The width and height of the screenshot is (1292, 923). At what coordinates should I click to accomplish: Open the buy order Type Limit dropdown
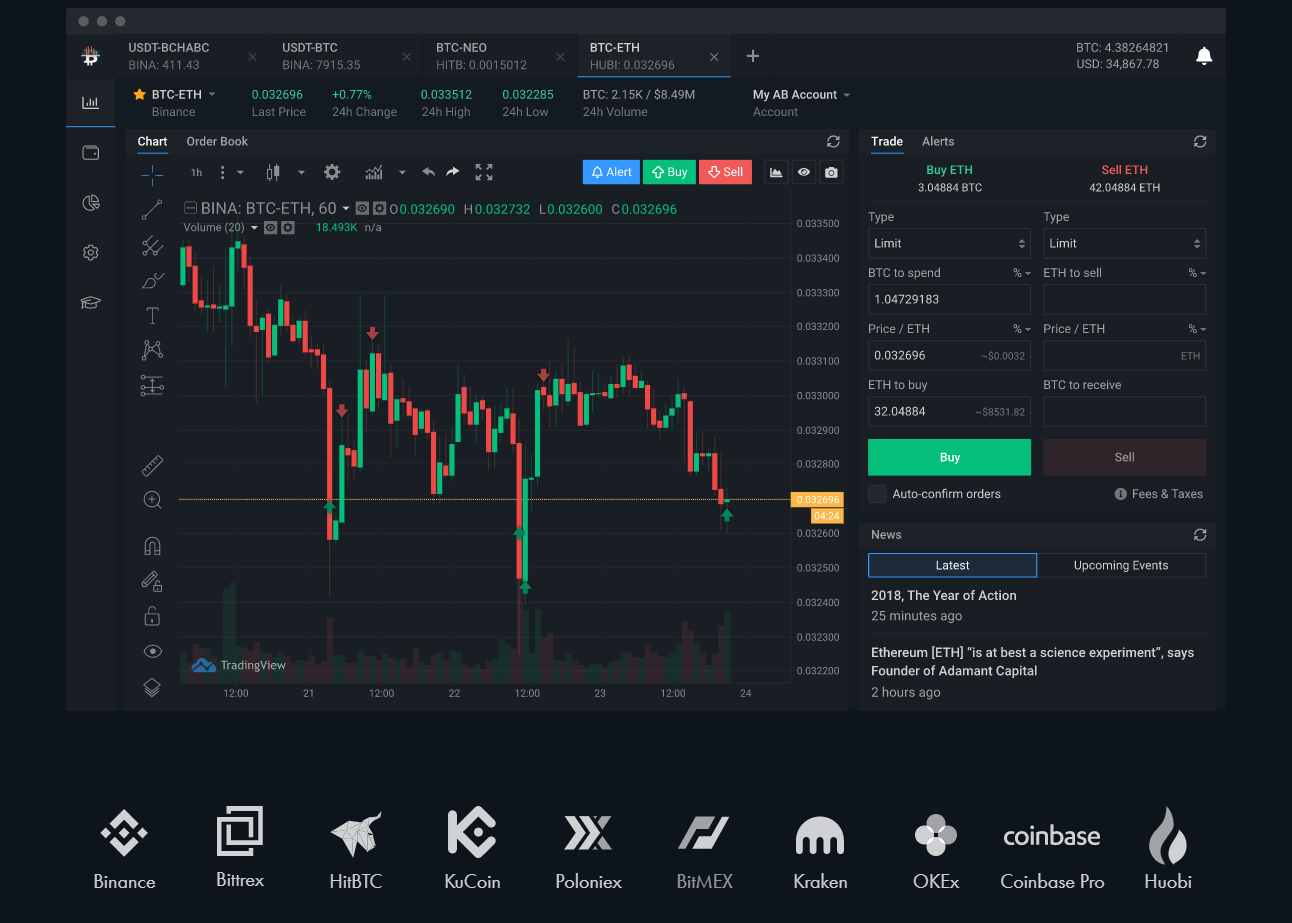(x=949, y=243)
